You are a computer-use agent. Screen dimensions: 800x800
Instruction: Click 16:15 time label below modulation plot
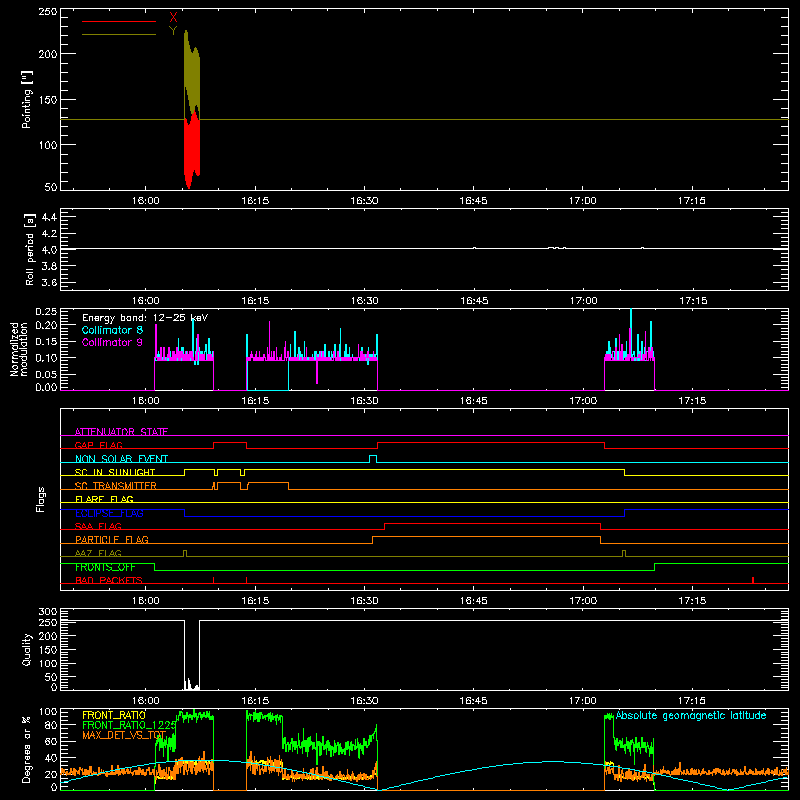255,401
